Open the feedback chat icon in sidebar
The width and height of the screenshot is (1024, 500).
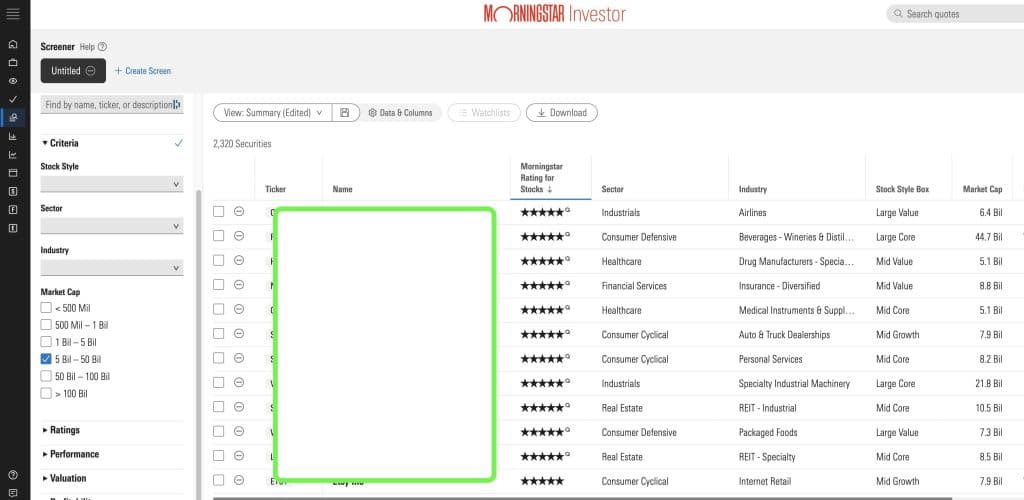[13, 493]
